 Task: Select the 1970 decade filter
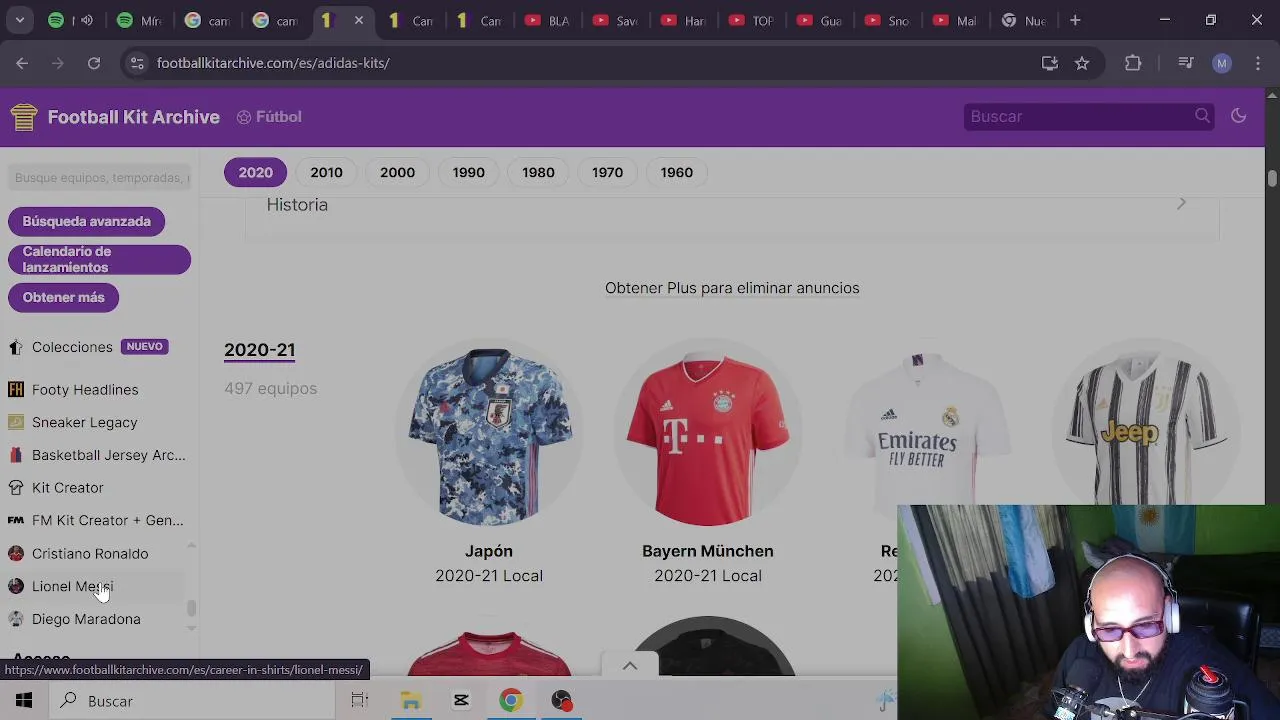(607, 172)
